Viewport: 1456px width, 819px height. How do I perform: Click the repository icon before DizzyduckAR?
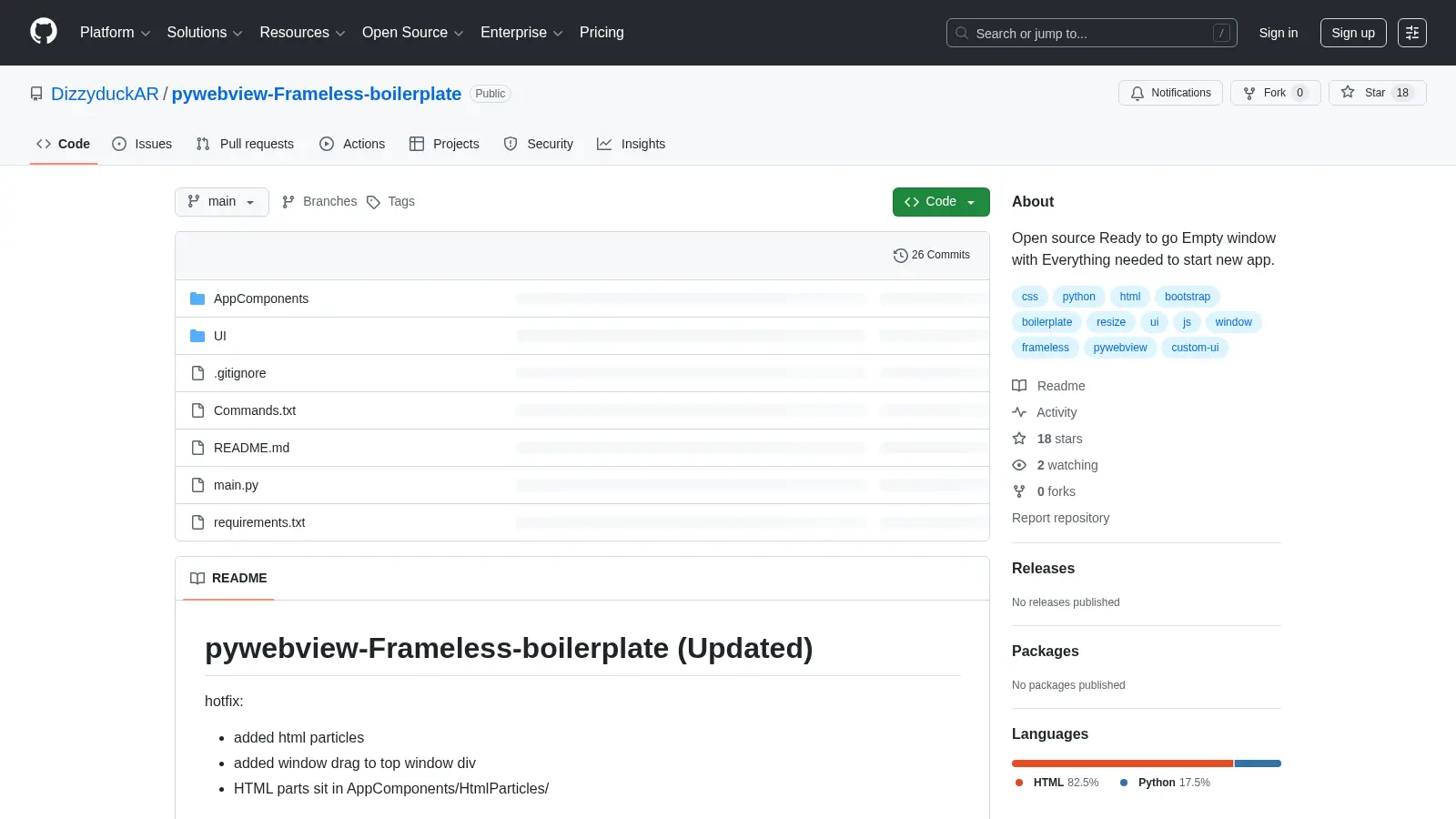pyautogui.click(x=36, y=94)
